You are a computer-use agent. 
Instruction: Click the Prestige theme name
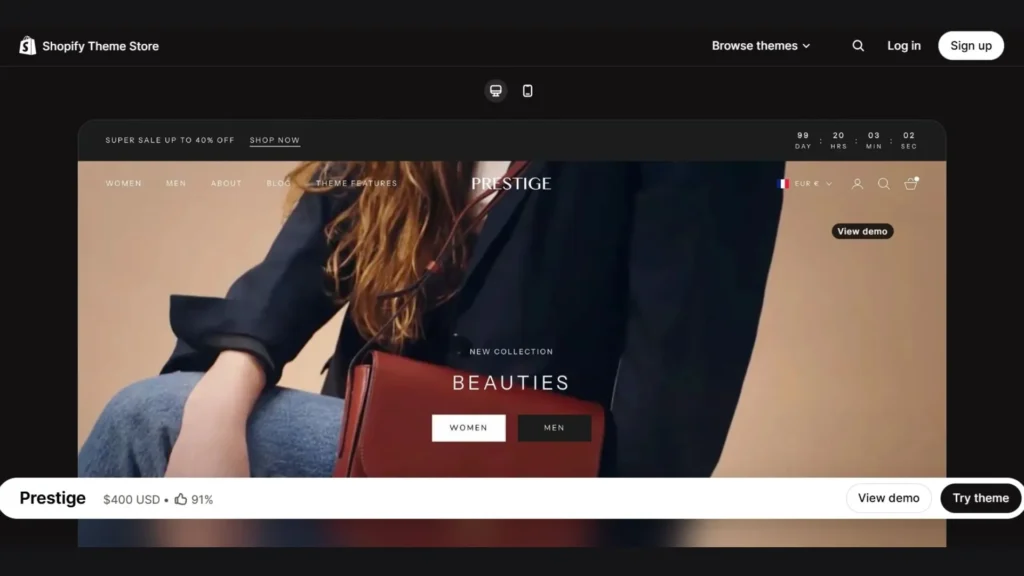click(52, 498)
